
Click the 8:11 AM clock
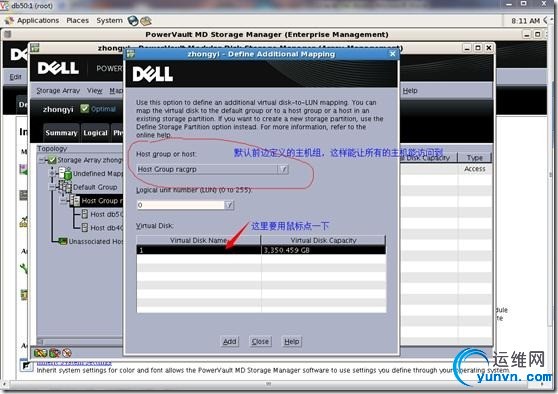tap(525, 21)
